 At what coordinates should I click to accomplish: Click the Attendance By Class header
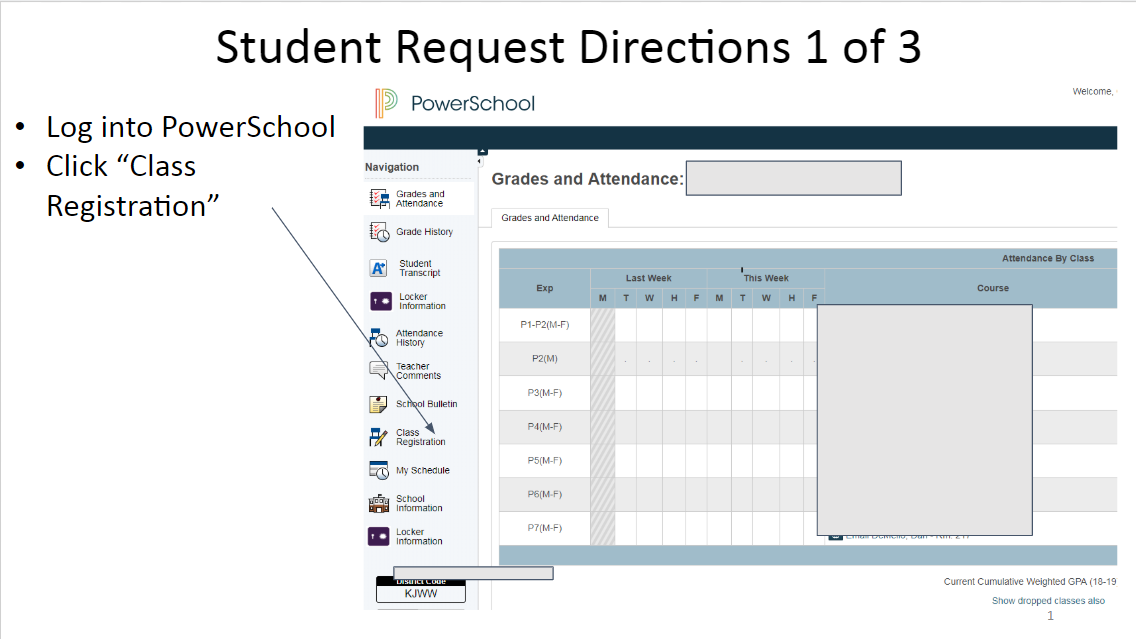(x=1048, y=258)
